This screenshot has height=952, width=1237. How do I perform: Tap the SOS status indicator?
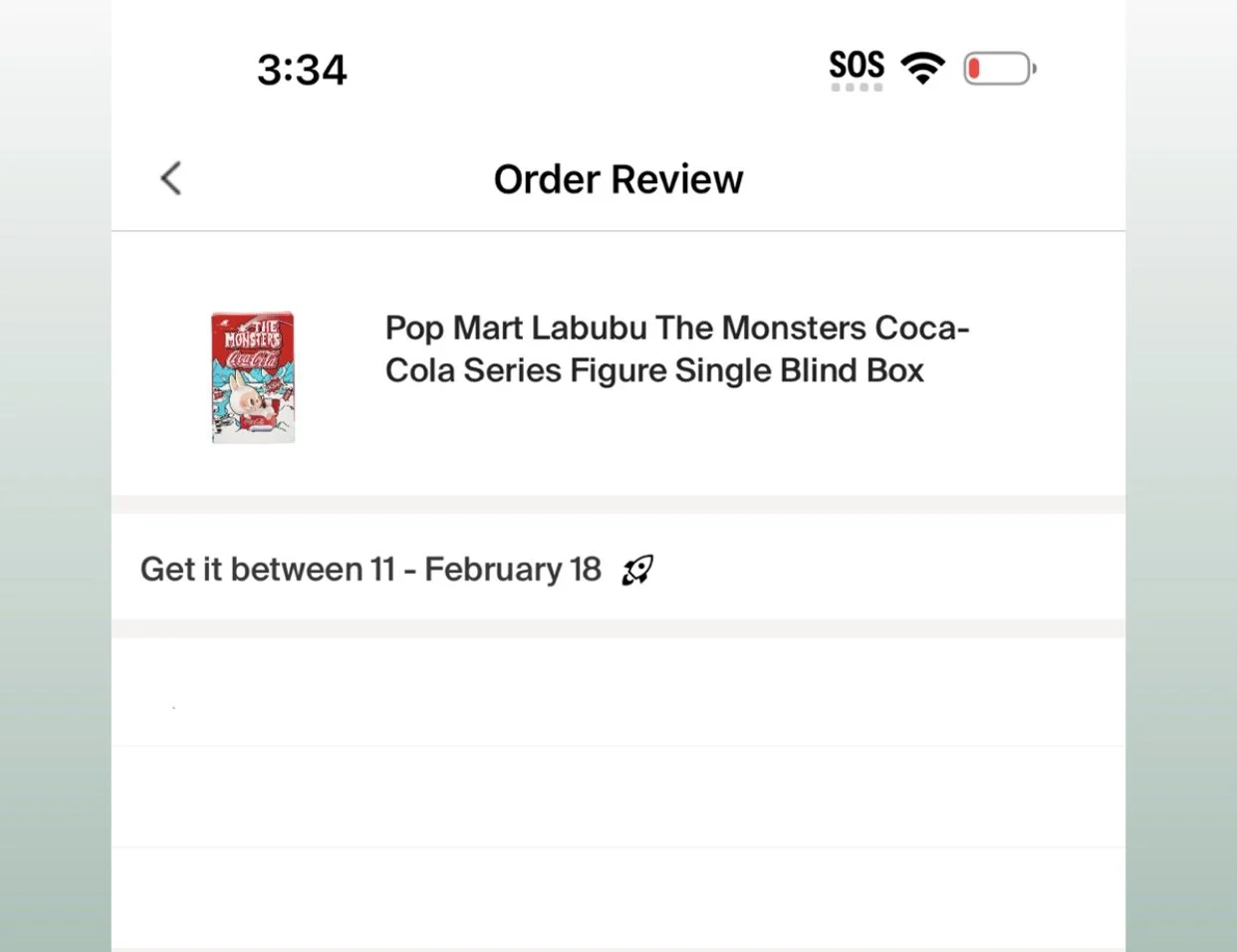[857, 65]
